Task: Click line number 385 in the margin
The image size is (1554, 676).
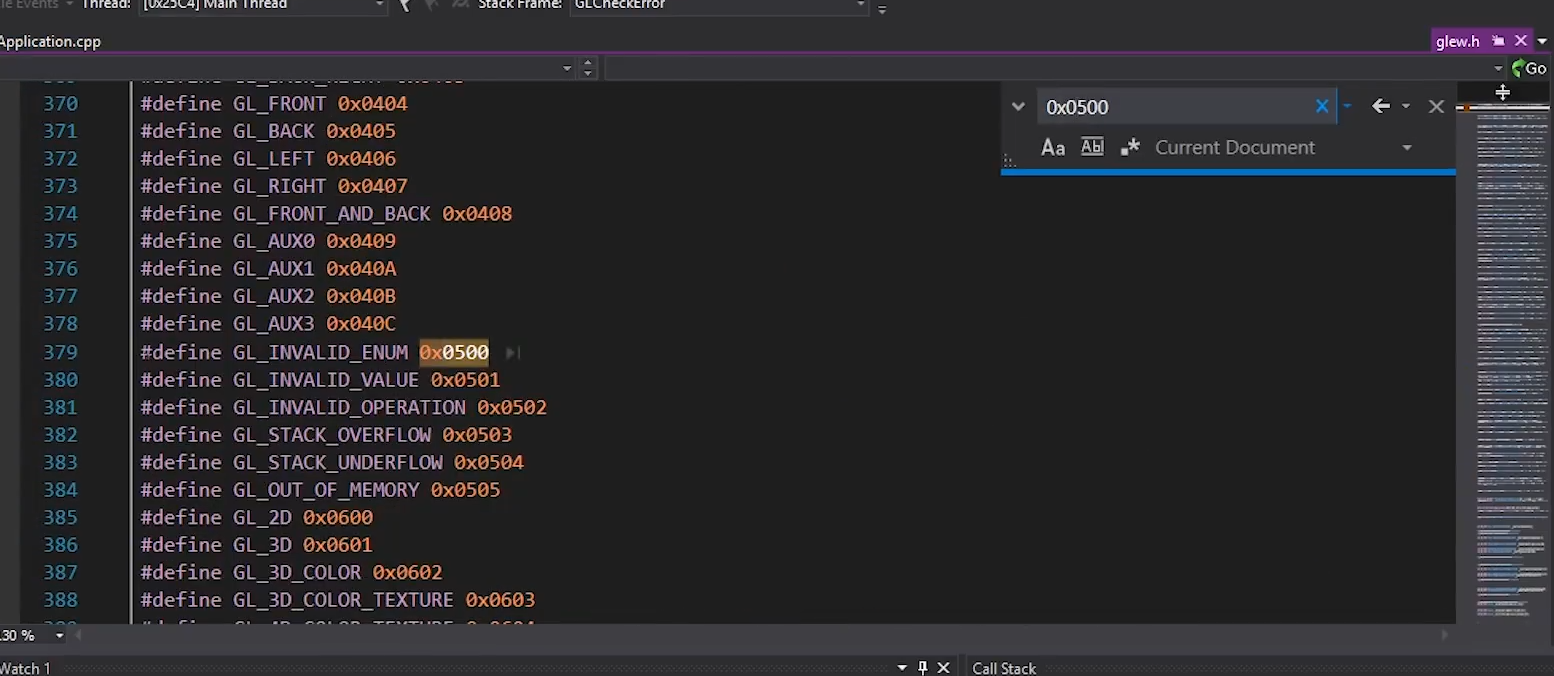Action: pos(60,517)
